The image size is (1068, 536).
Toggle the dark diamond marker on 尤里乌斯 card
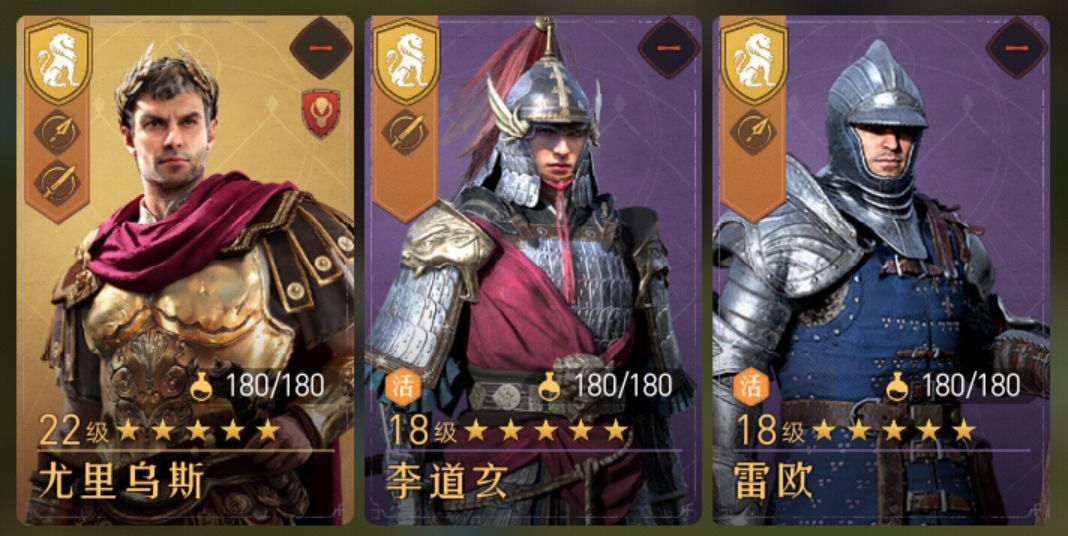(320, 48)
